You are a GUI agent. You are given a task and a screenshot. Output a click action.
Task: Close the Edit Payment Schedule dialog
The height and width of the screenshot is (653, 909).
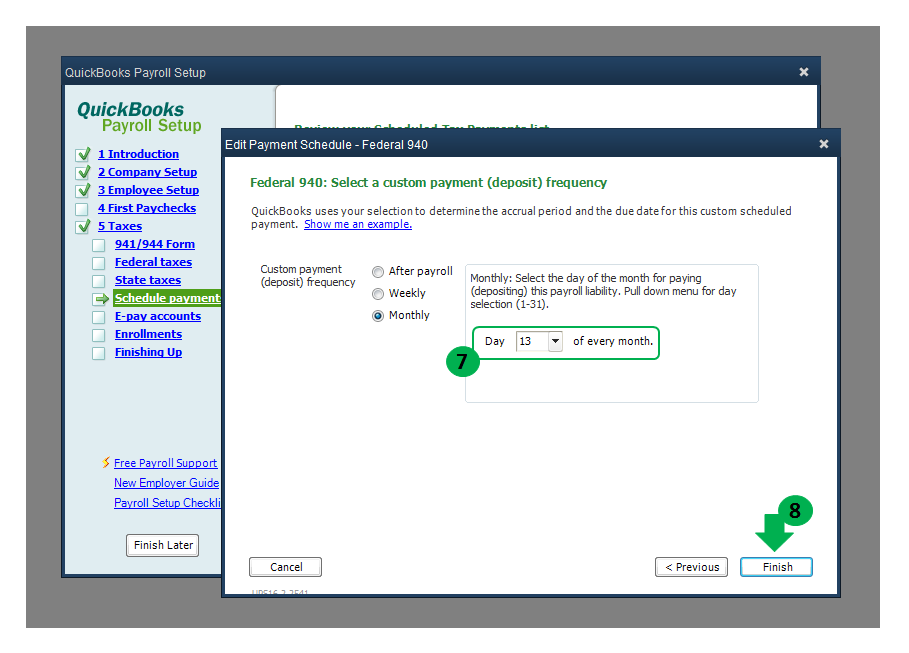[824, 144]
